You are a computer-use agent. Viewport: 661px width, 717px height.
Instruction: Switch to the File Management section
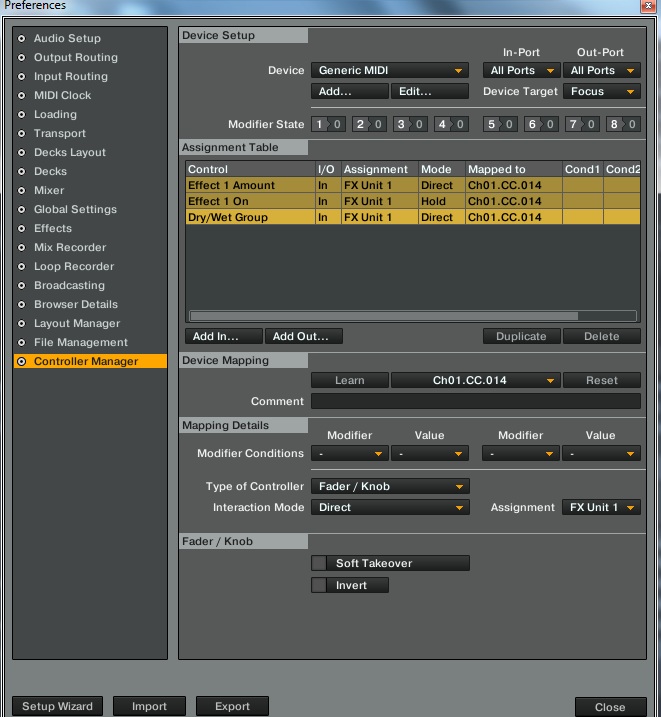coord(81,342)
